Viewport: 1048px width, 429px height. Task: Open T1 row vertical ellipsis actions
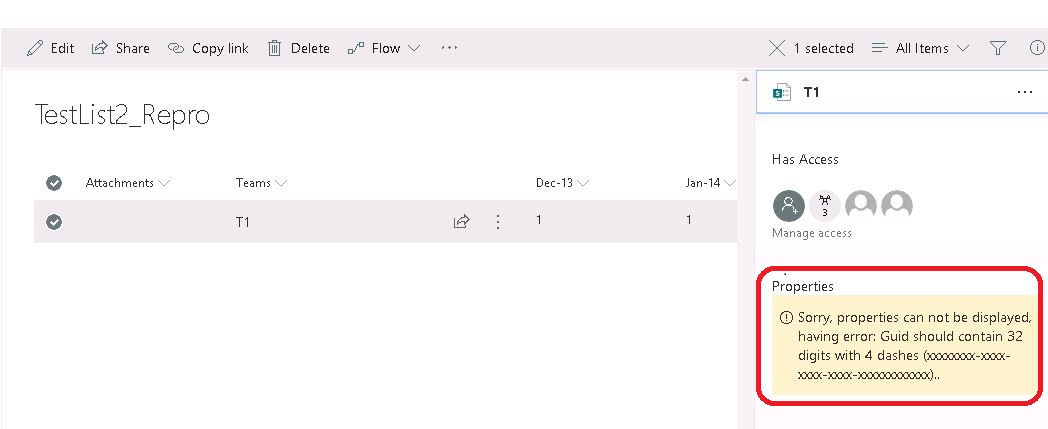click(498, 222)
